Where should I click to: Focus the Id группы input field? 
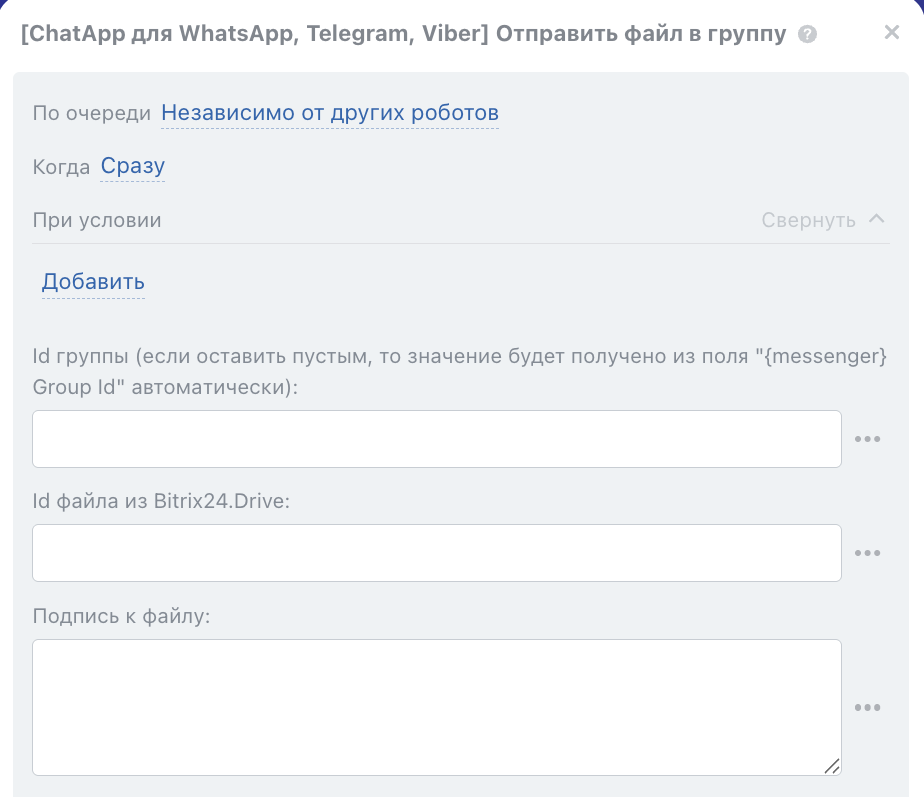[436, 439]
